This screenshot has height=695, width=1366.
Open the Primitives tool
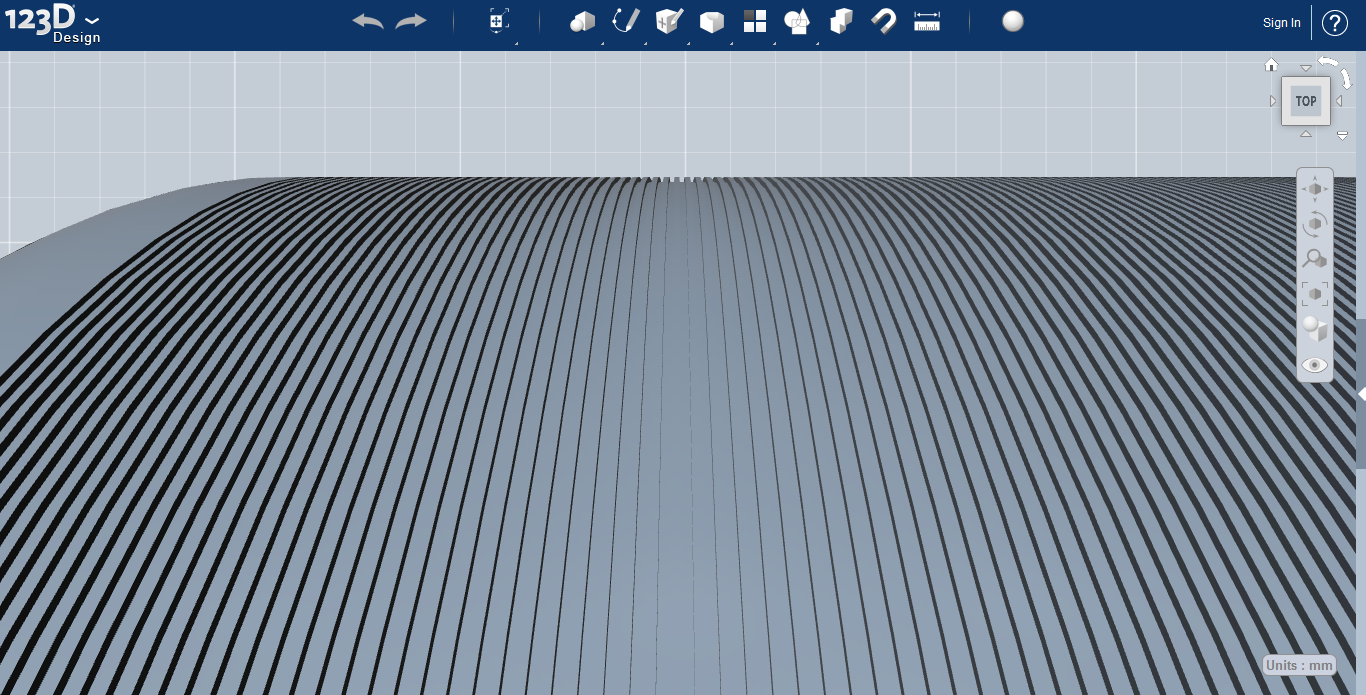(x=582, y=20)
